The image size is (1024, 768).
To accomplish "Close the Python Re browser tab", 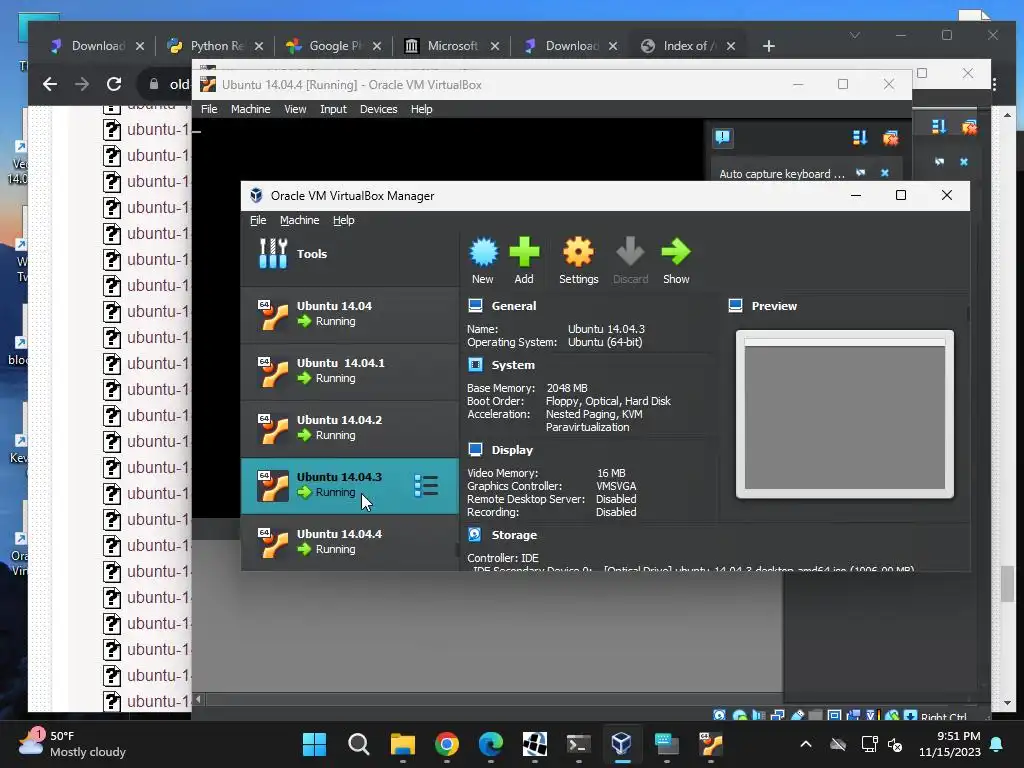I will 259,46.
